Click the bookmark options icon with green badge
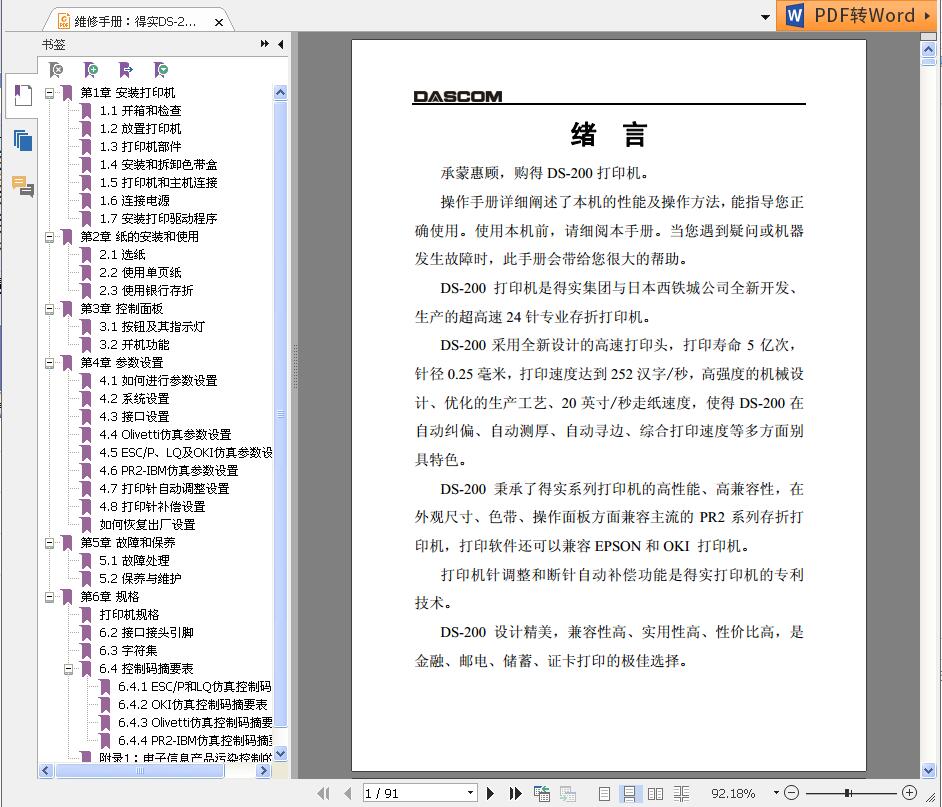The height and width of the screenshot is (807, 942). pos(160,70)
